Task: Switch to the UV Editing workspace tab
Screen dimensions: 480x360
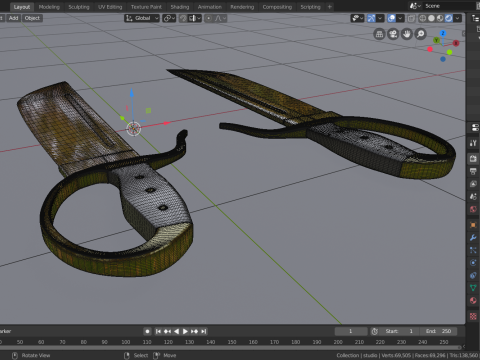Action: point(110,7)
